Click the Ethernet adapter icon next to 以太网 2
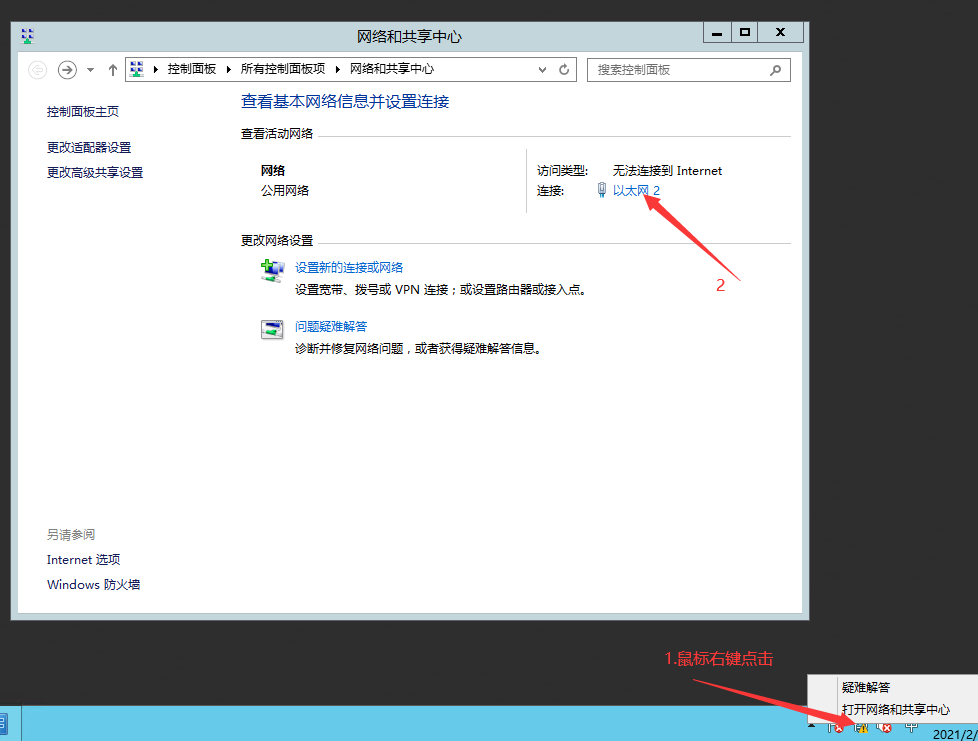 601,190
